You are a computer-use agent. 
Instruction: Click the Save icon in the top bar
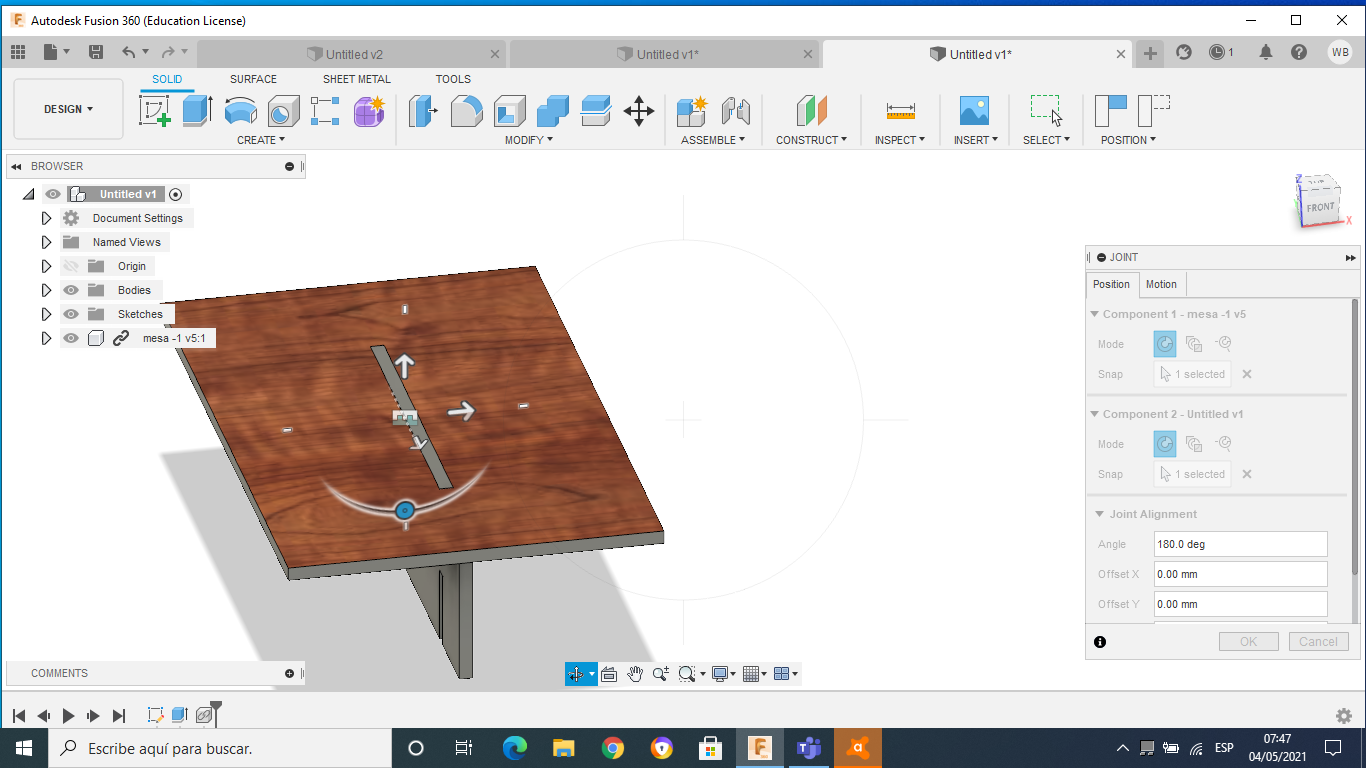tap(96, 52)
